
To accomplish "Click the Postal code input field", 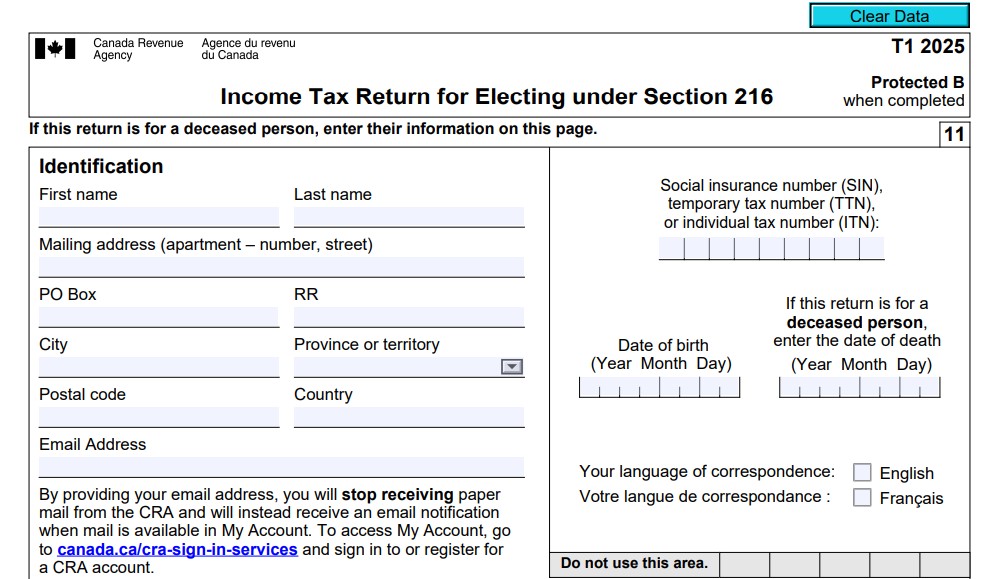I will (x=158, y=416).
